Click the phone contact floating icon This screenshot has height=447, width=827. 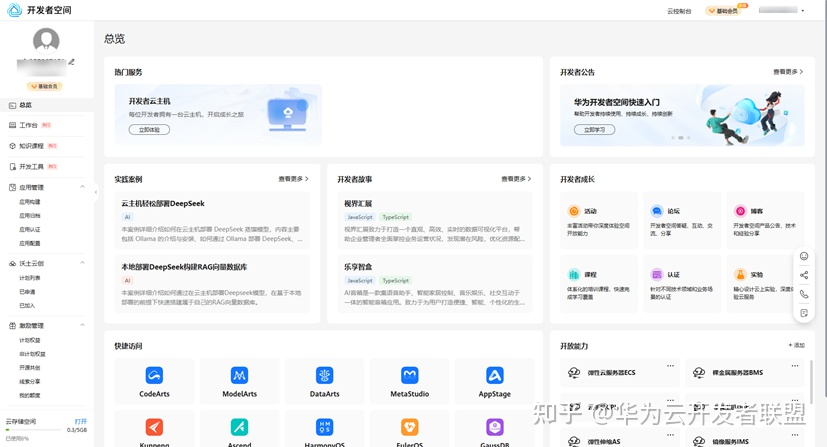coord(804,294)
